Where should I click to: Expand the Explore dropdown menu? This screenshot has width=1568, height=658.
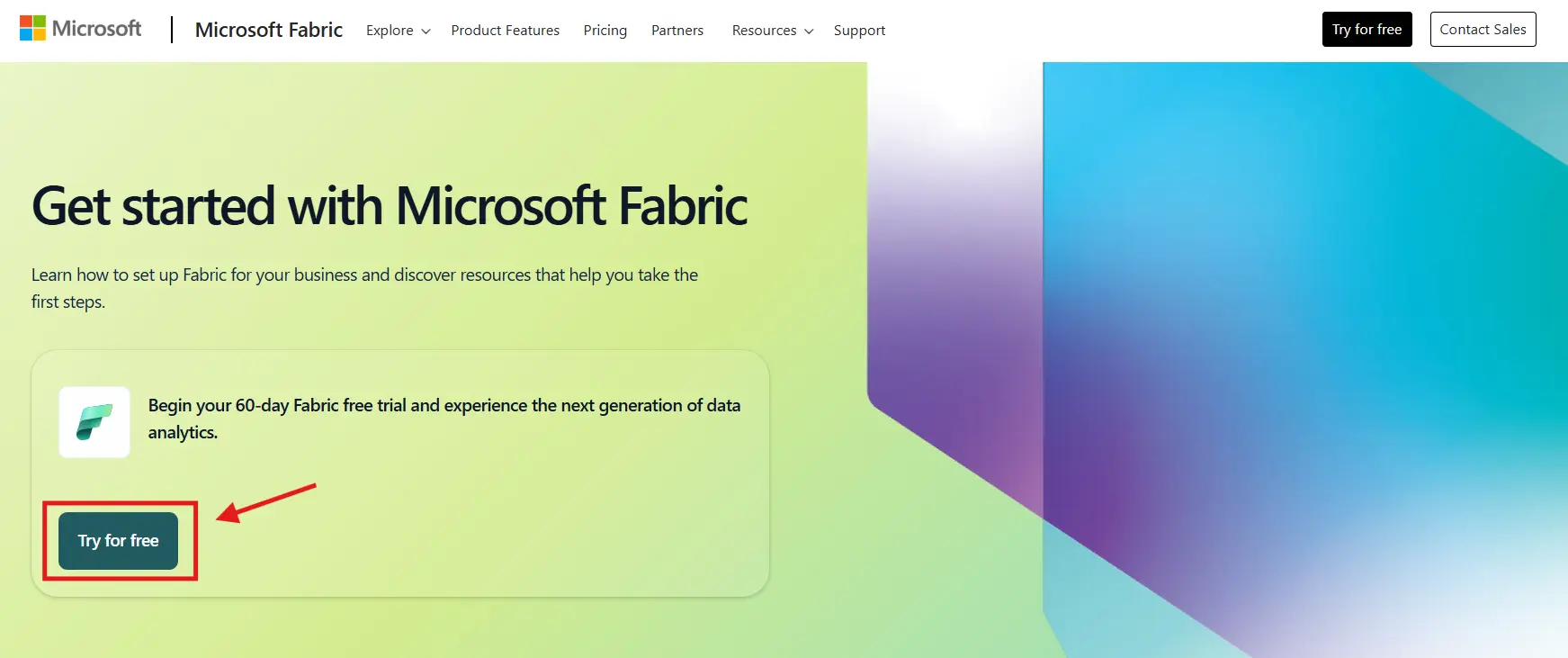(390, 31)
